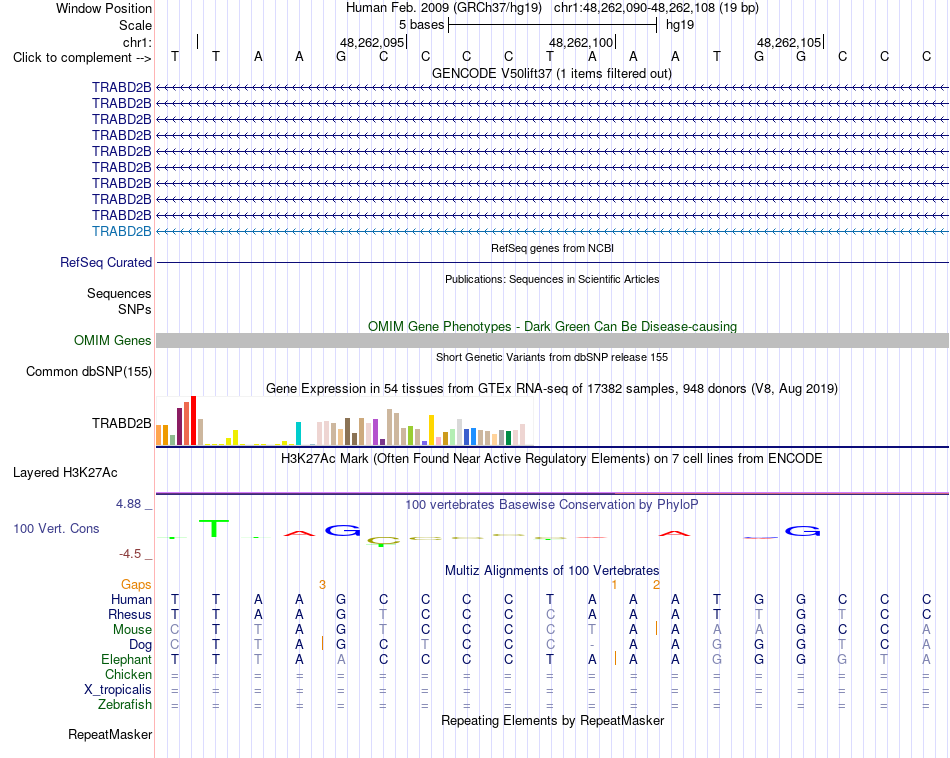This screenshot has height=758, width=950.
Task: Click '100 vertebrates Basewise Conservation by PhyloP' title
Action: (551, 505)
